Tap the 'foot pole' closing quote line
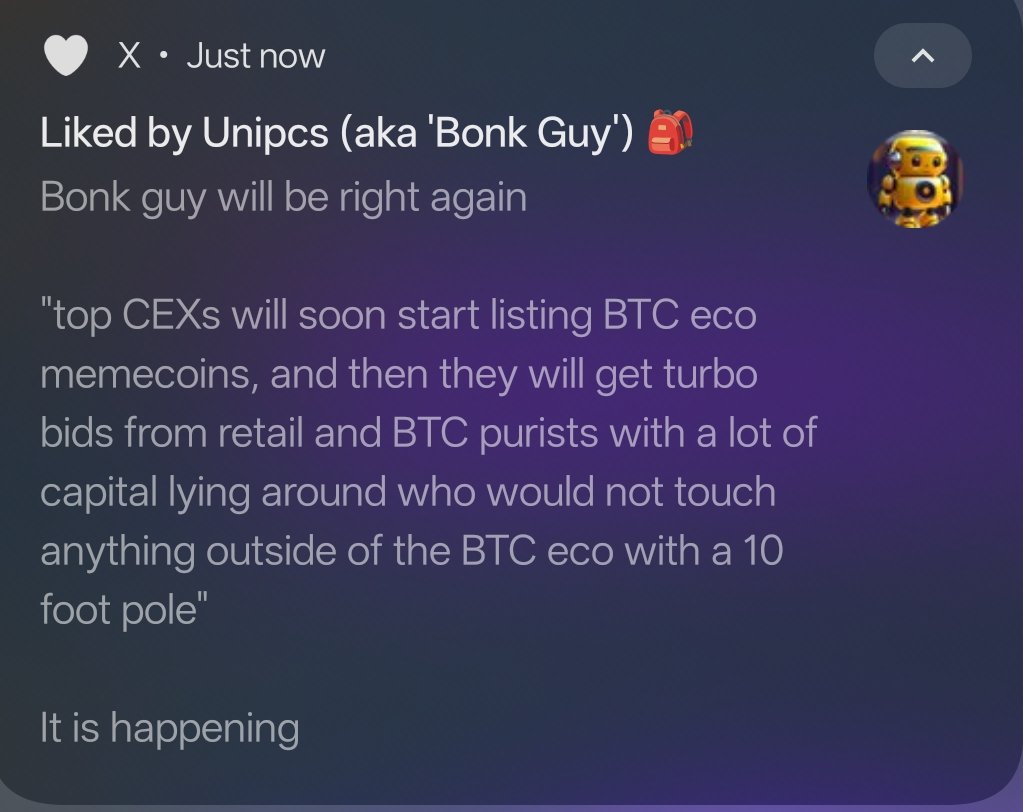 (x=124, y=610)
